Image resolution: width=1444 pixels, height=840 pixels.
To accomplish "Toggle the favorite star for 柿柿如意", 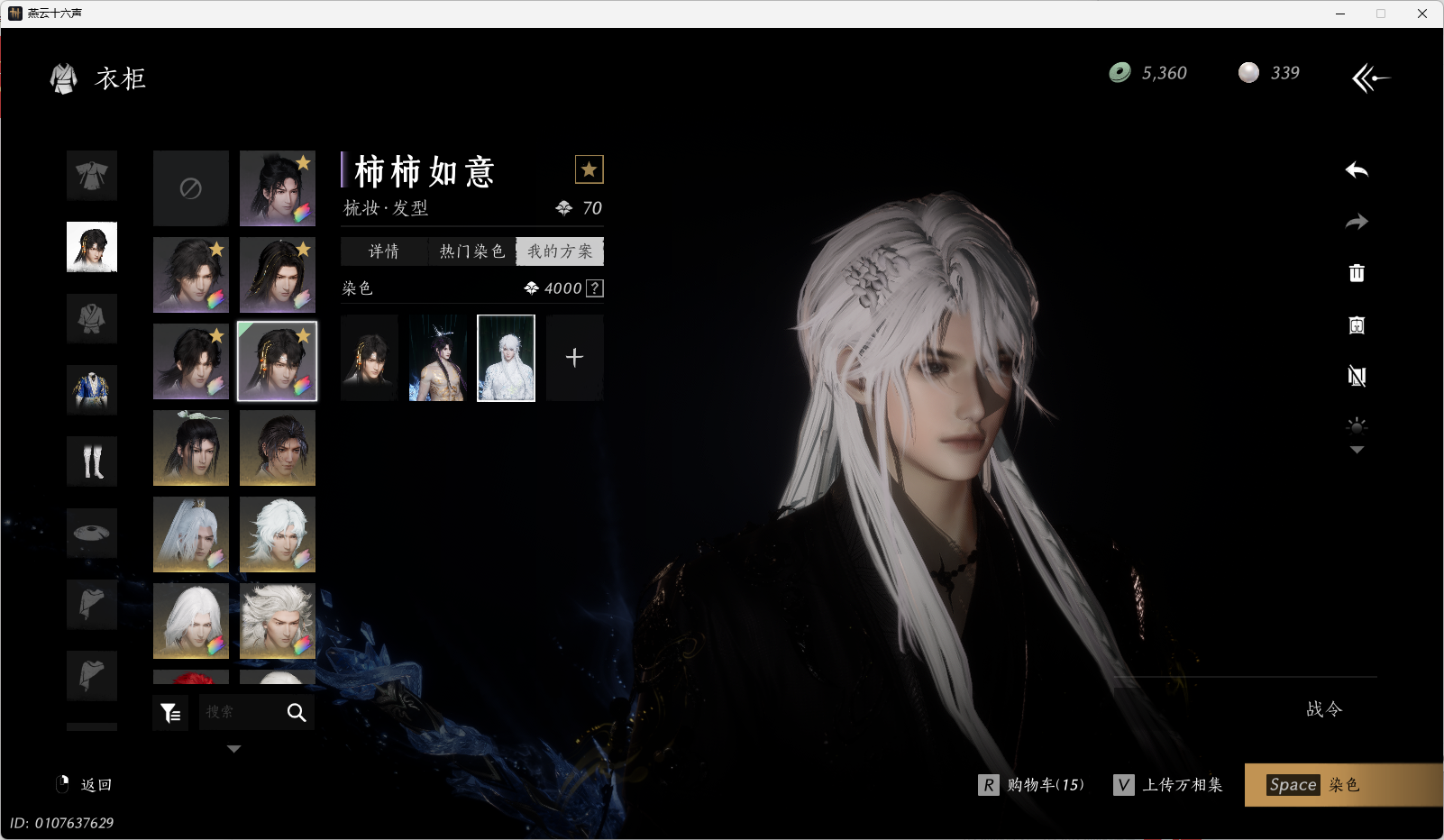I will (589, 169).
